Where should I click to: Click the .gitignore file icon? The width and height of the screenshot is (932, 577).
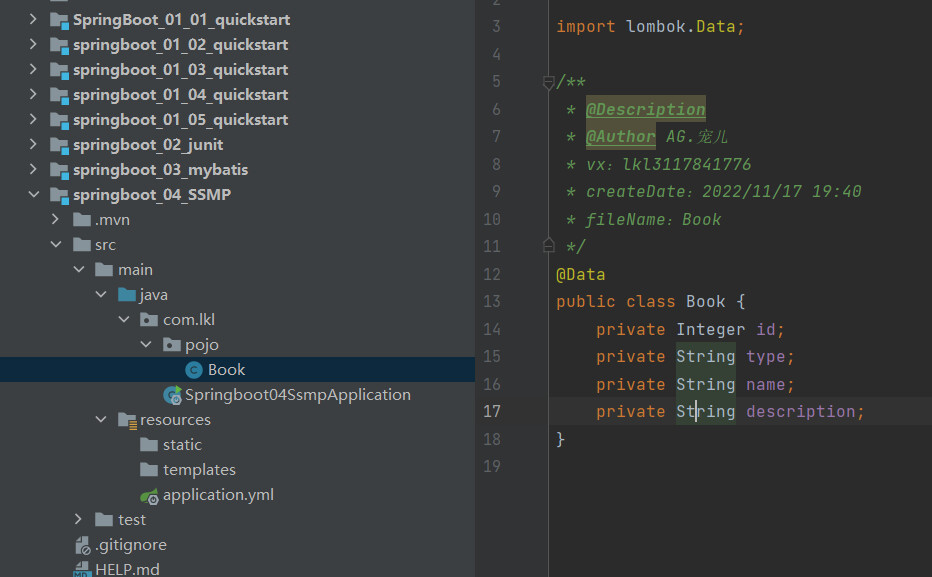click(x=82, y=545)
